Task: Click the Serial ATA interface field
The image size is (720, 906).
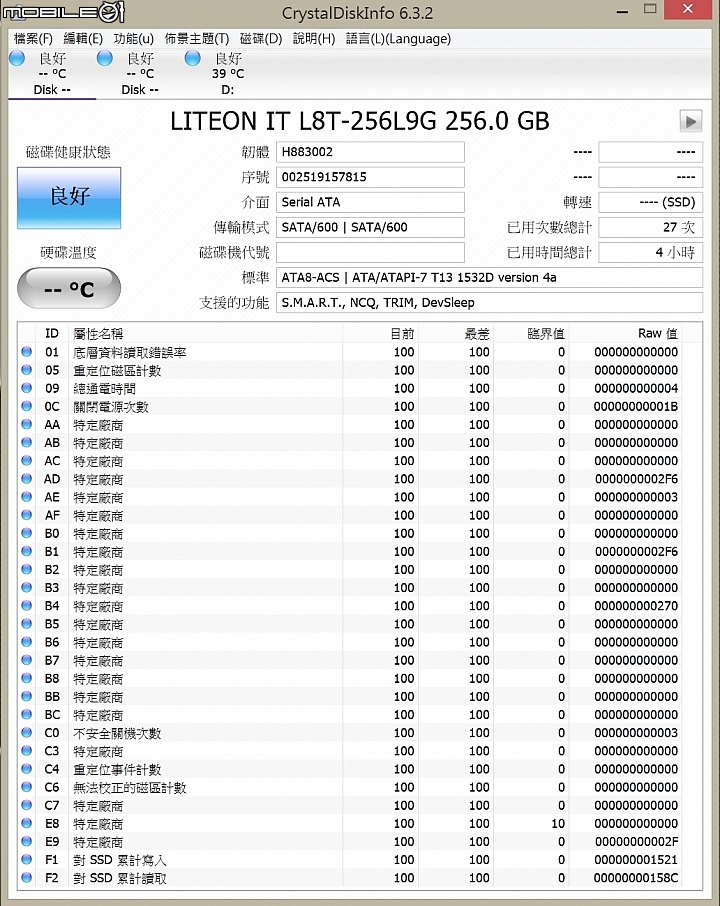Action: [370, 202]
